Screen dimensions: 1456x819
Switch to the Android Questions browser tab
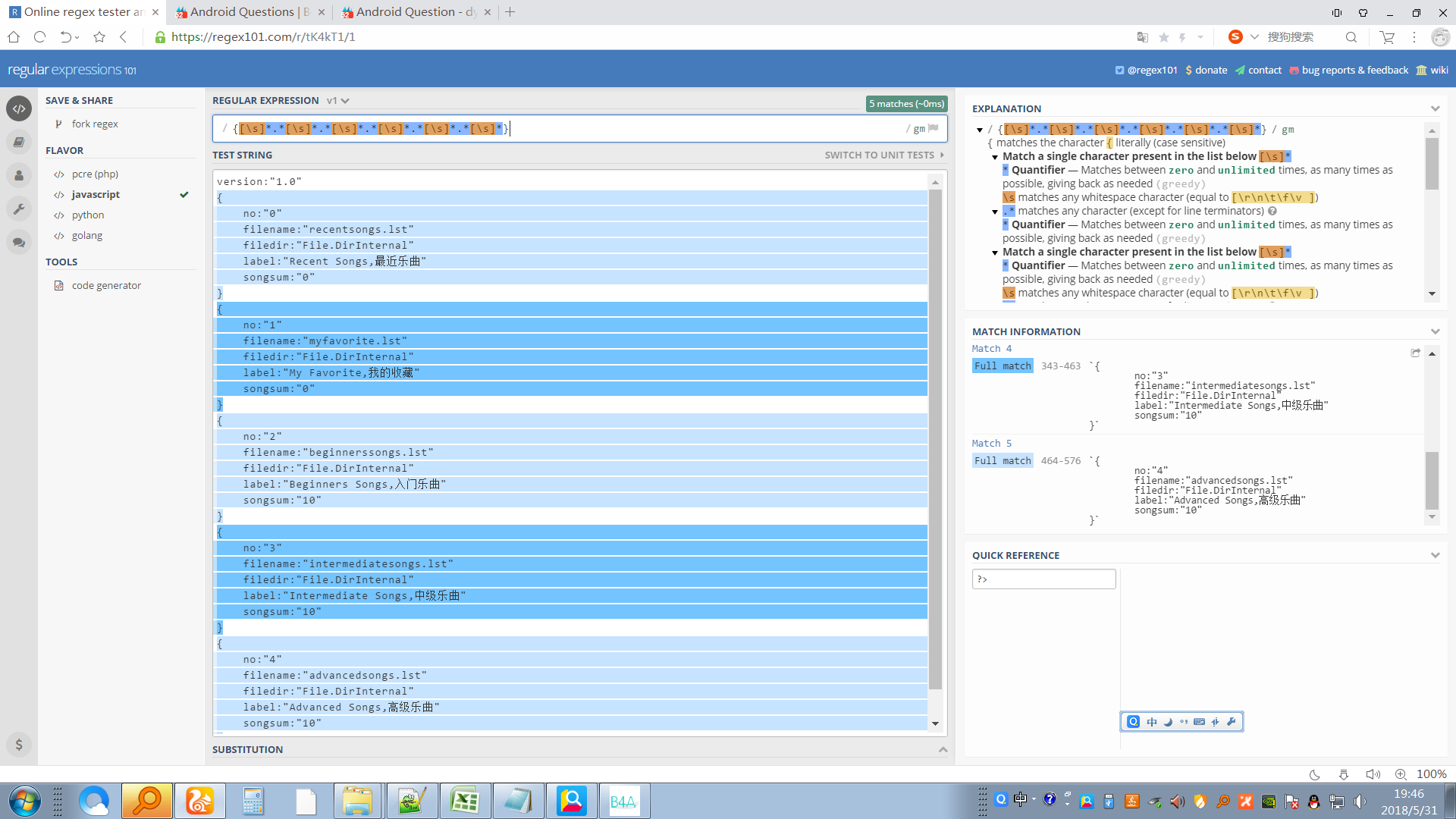point(243,12)
